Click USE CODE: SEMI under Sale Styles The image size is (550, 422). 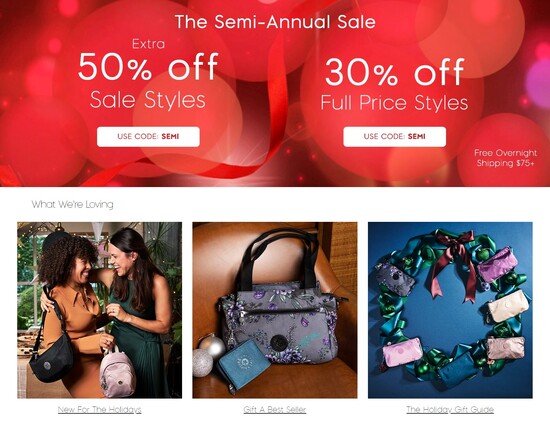(148, 136)
